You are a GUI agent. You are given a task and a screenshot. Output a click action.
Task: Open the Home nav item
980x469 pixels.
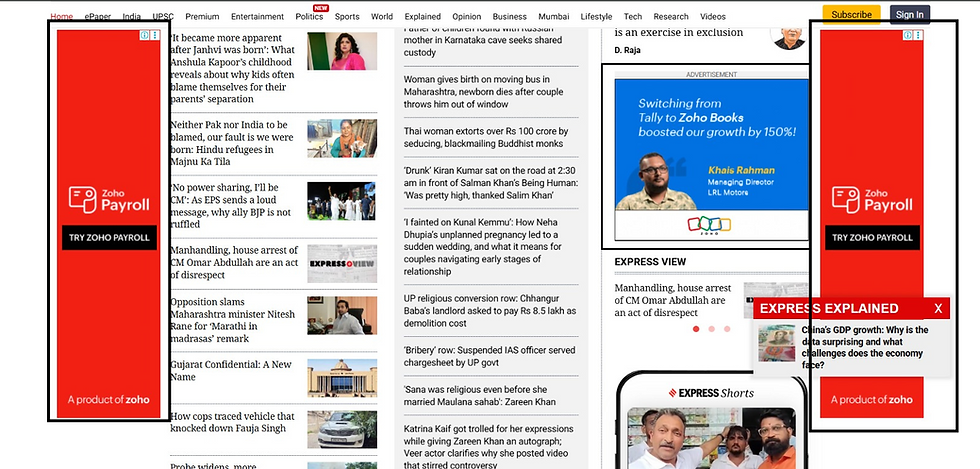point(61,16)
